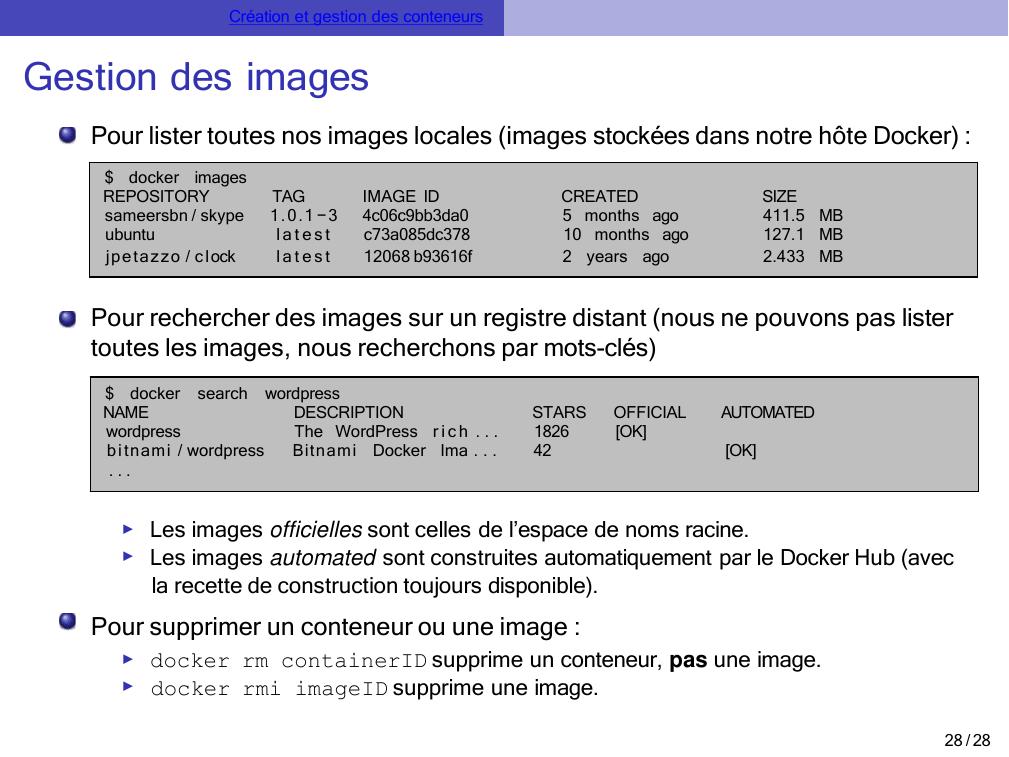Click the blue bullet beside "Pour rechercher des images"
1009x757 pixels.
pyautogui.click(x=67, y=318)
